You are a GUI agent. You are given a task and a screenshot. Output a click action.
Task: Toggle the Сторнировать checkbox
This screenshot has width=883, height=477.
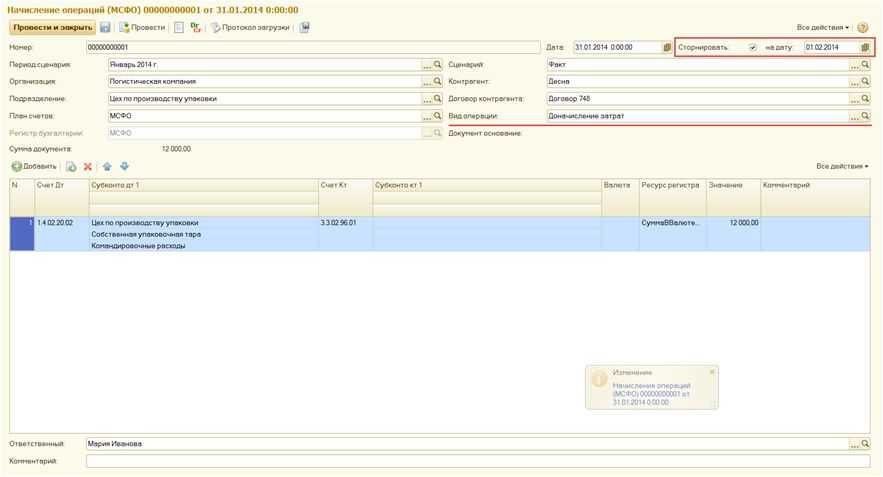coord(752,48)
